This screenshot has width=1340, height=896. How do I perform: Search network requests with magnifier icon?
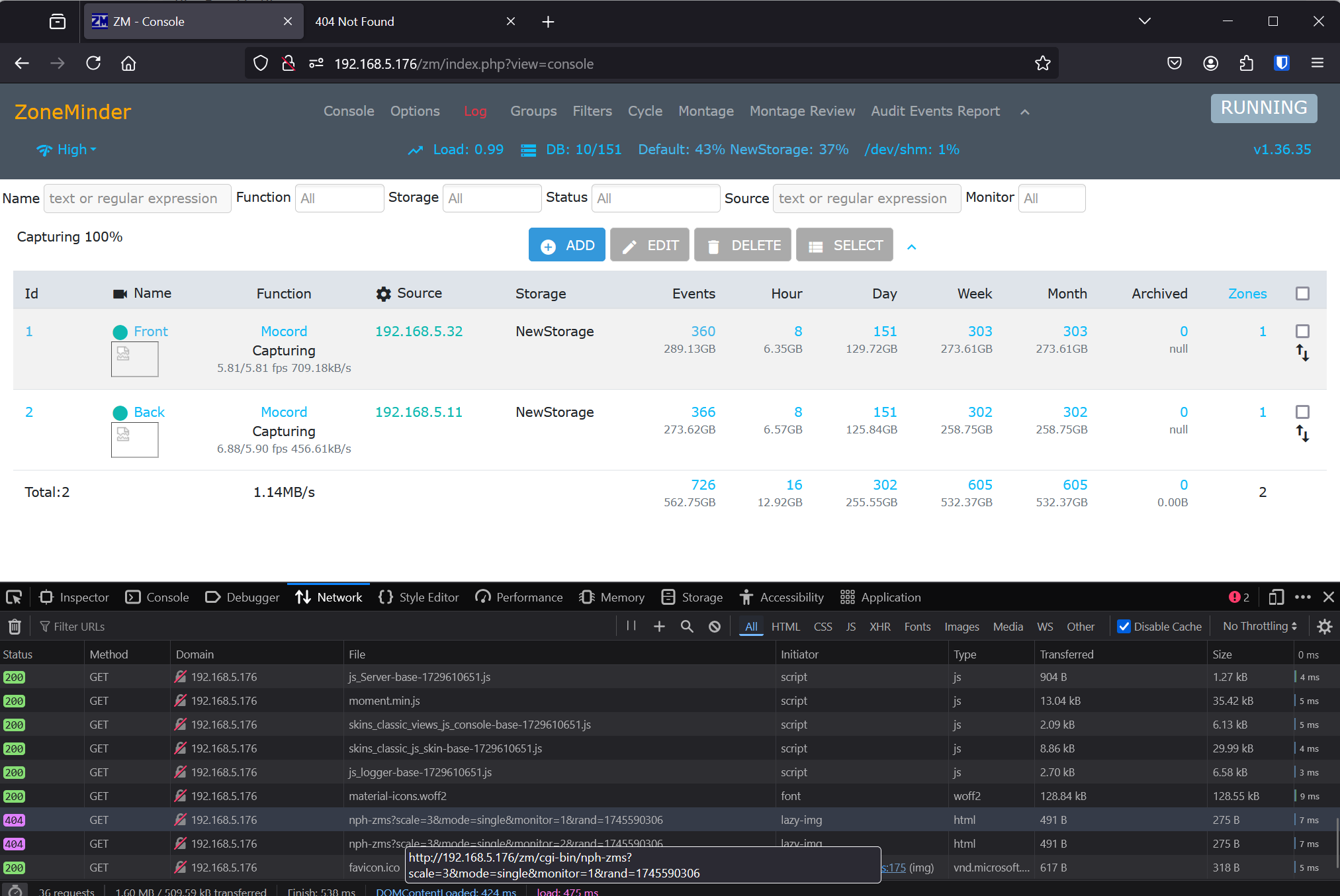coord(687,626)
